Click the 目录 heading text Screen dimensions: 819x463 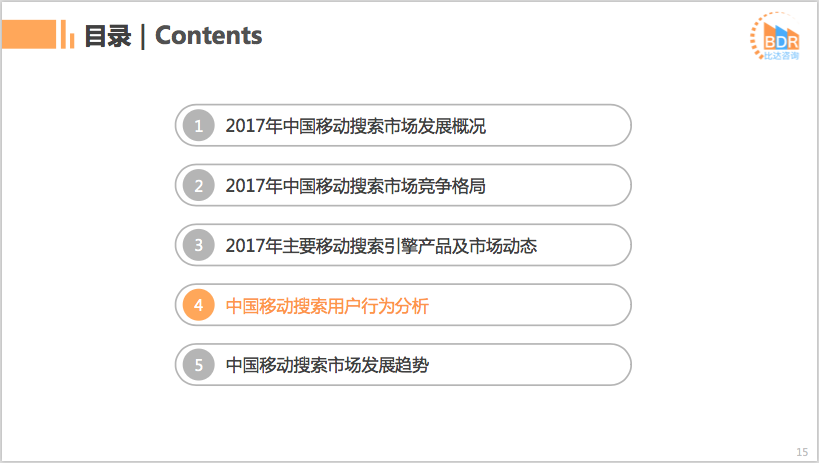click(x=108, y=36)
